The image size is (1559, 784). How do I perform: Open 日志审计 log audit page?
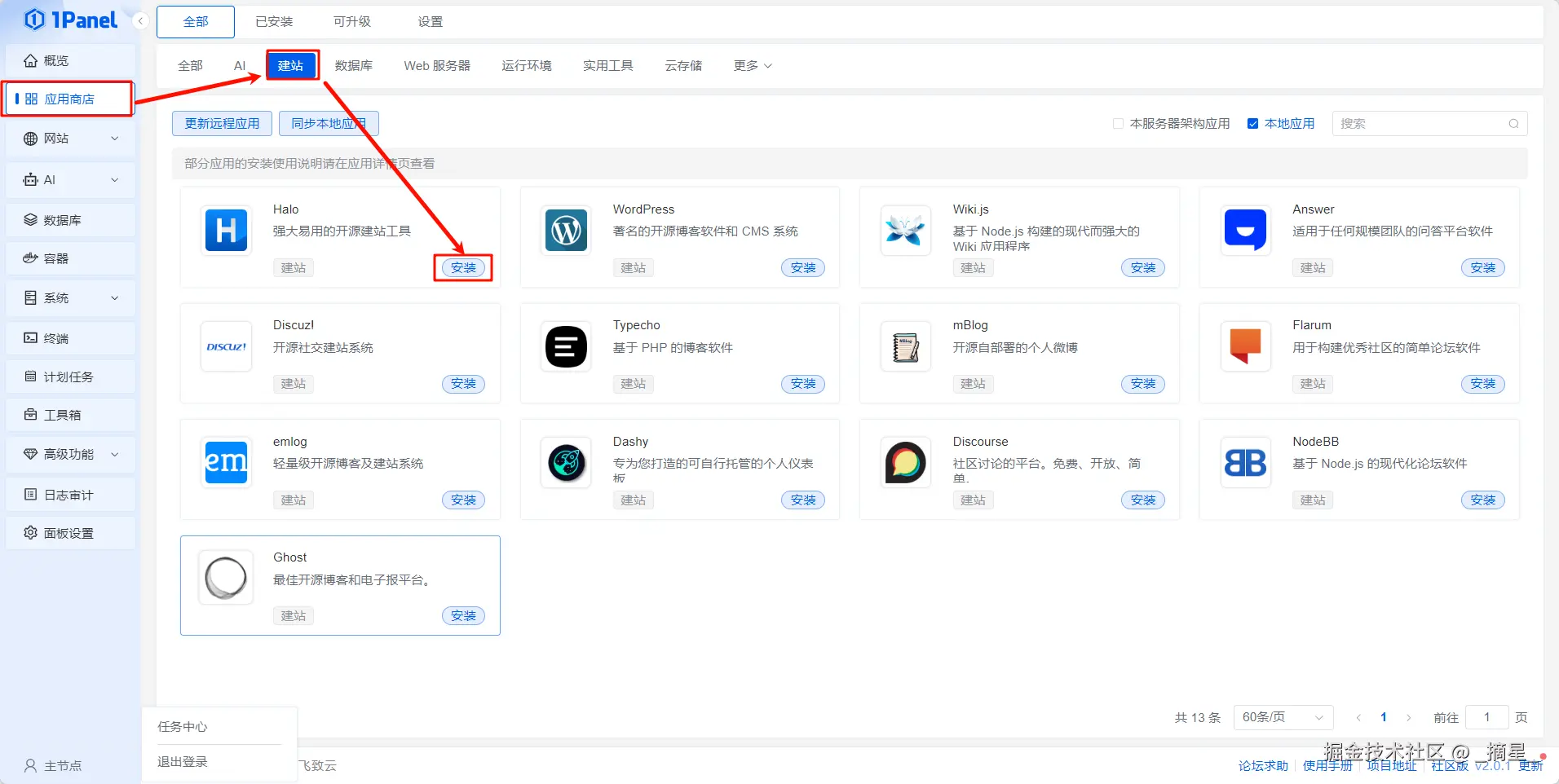[x=70, y=495]
